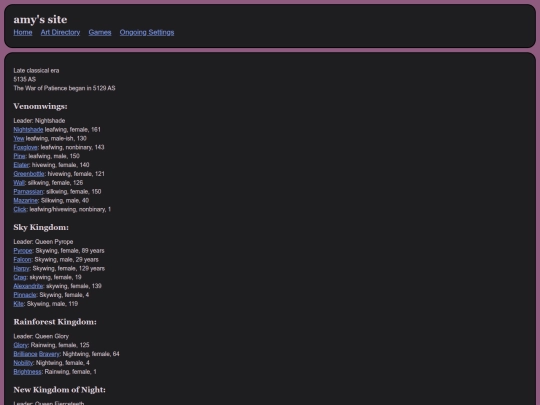Click 'Leader: Nightshade' text
Viewport: 540px width, 405px height.
[39, 121]
